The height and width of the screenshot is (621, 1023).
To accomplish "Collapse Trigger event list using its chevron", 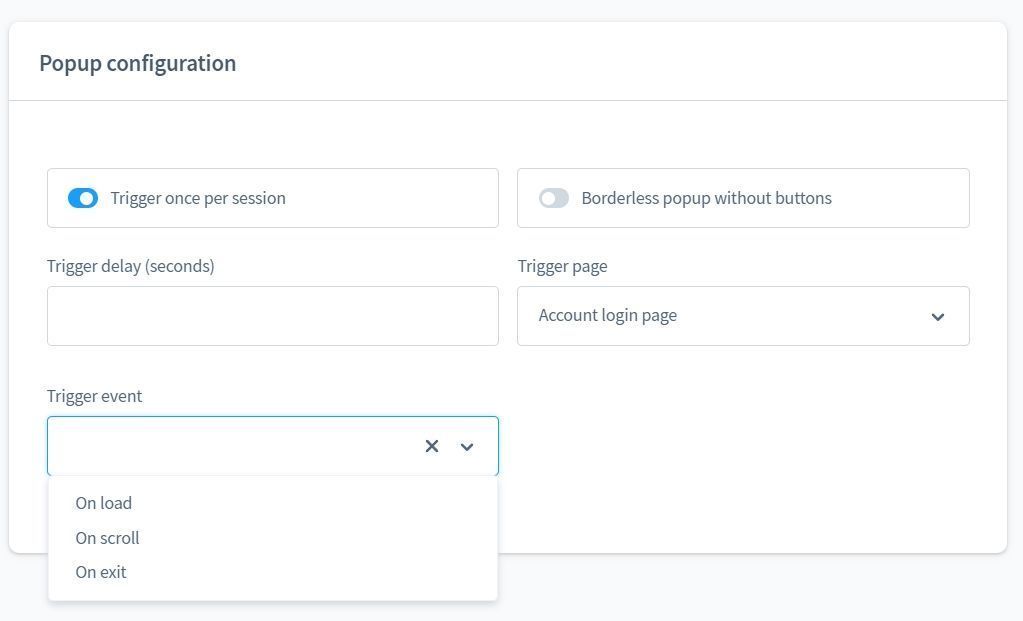I will tap(466, 447).
